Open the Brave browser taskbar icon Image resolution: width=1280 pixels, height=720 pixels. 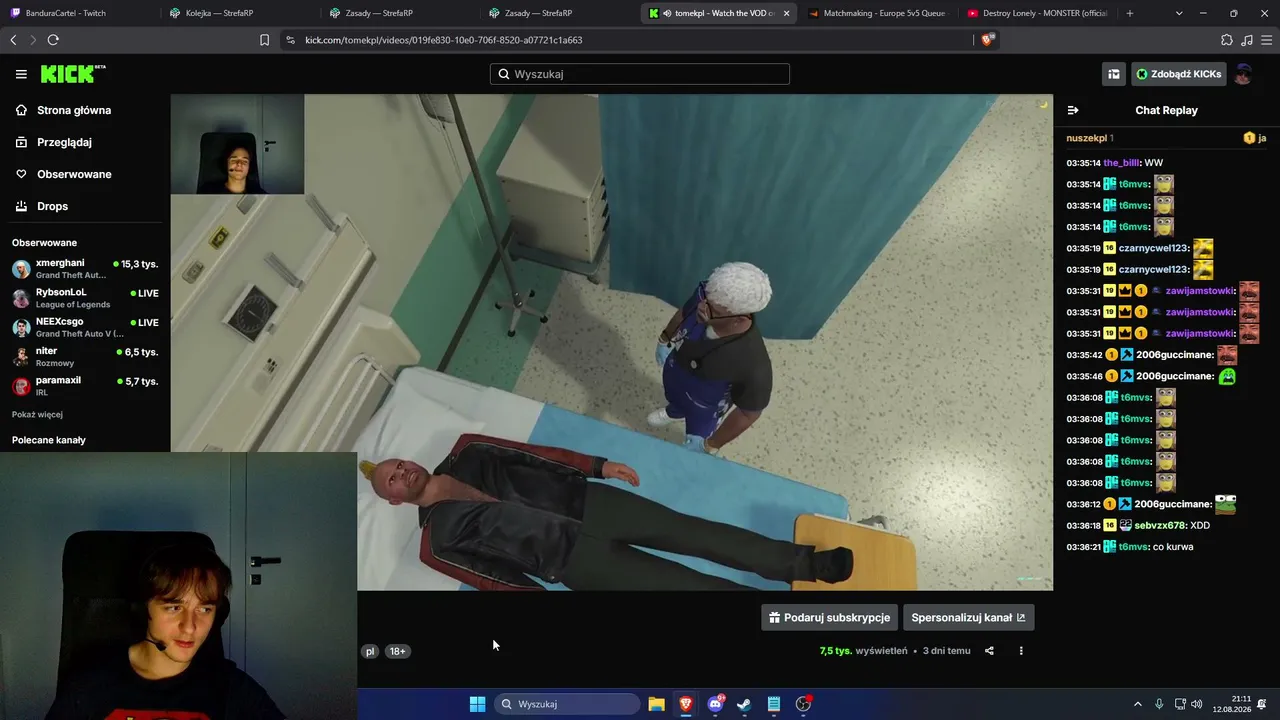click(x=686, y=704)
